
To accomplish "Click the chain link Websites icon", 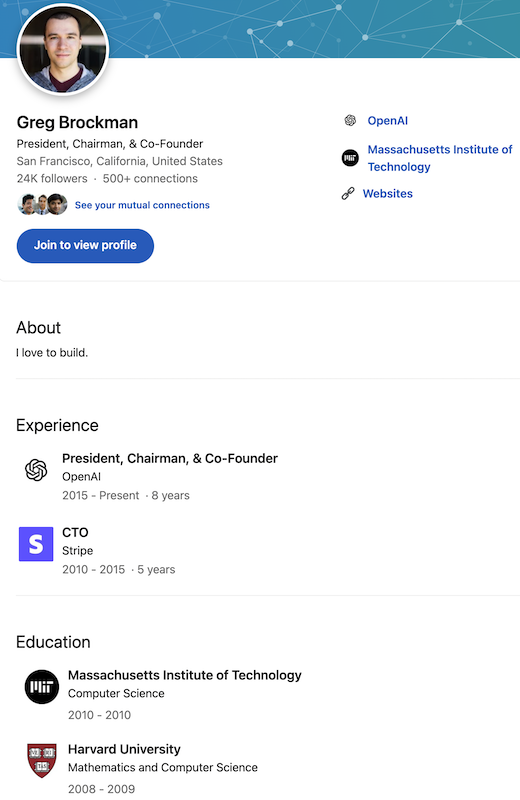I will 348,193.
